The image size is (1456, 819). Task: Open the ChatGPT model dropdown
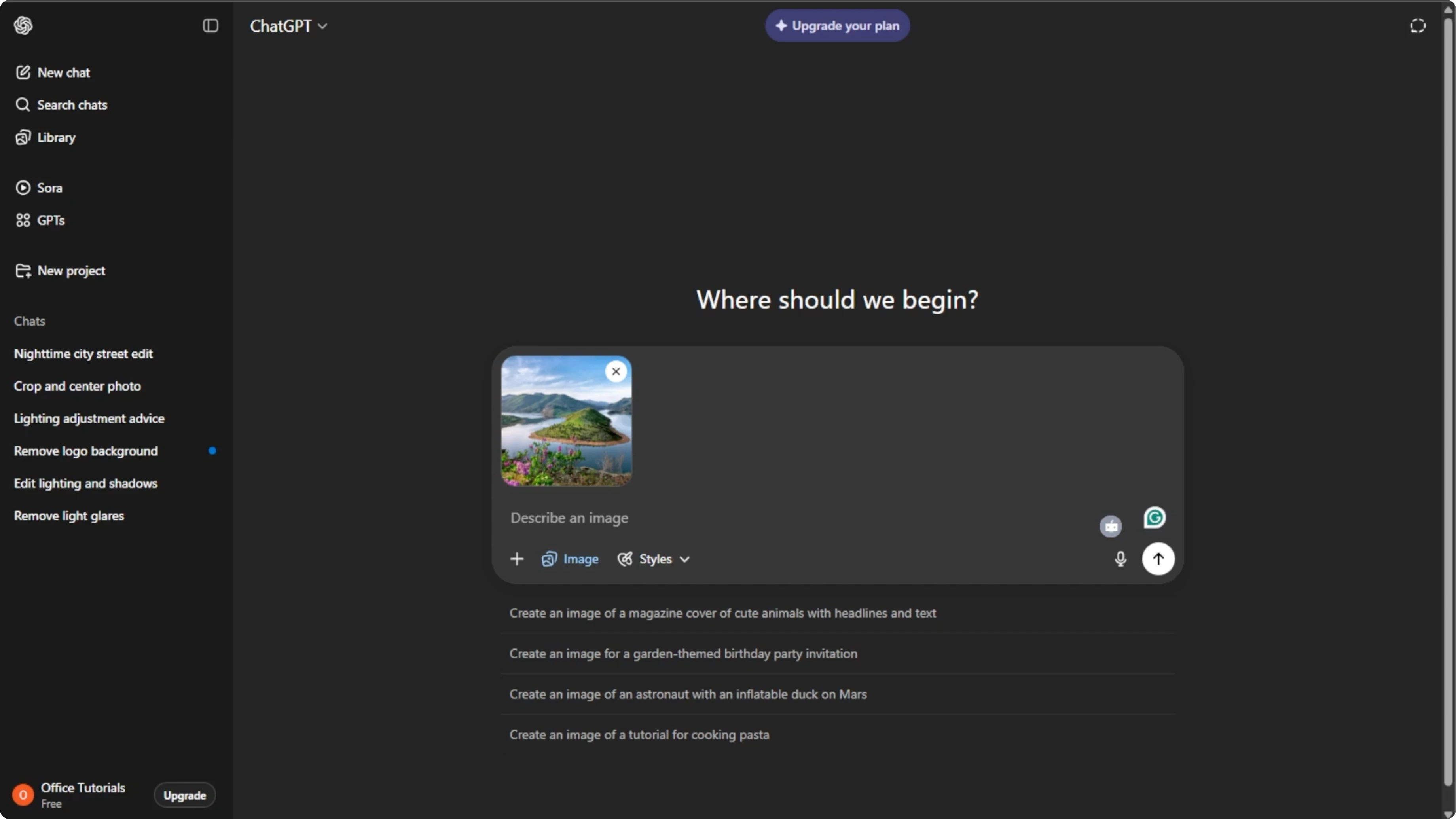point(288,26)
